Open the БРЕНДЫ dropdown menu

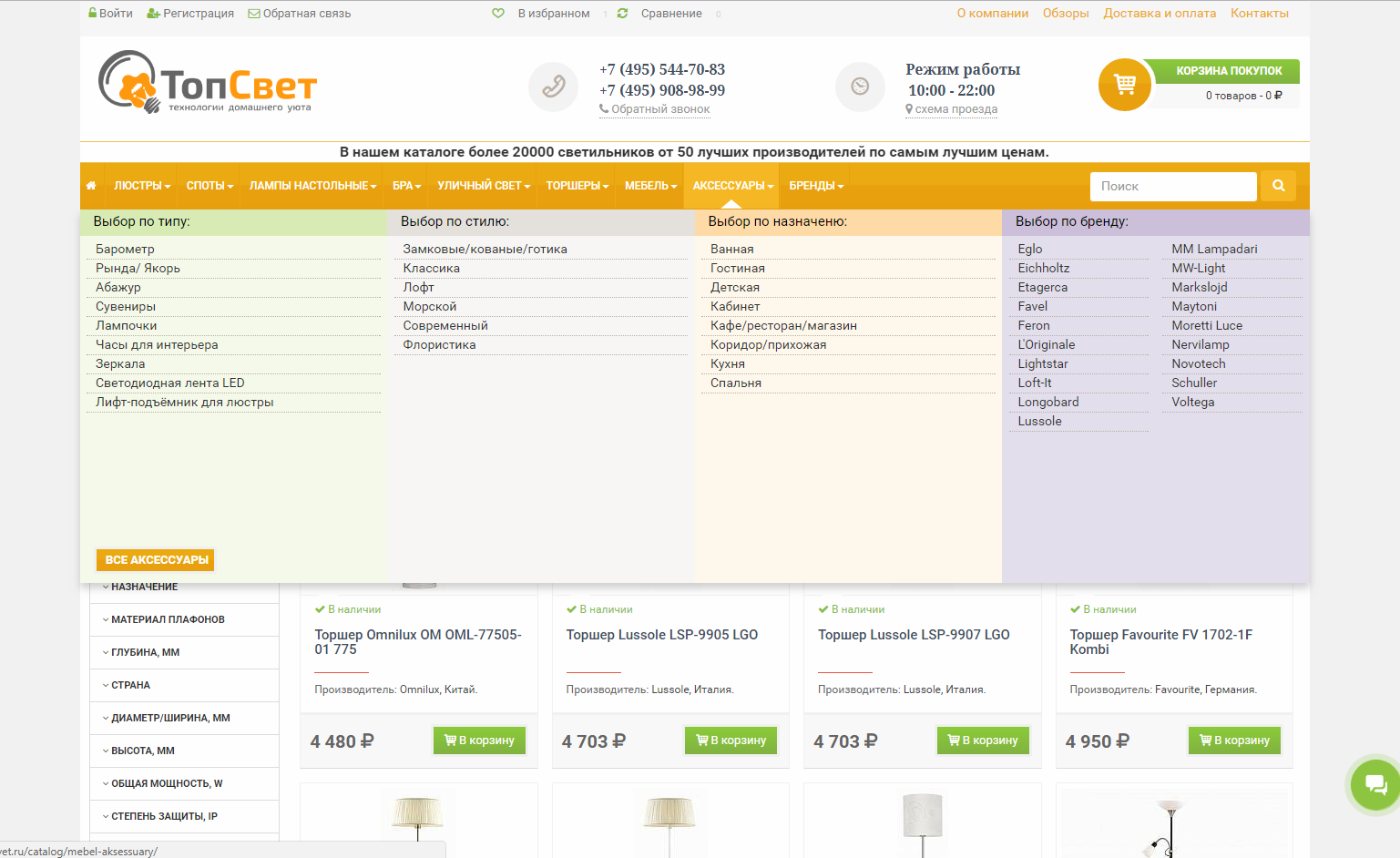tap(816, 186)
